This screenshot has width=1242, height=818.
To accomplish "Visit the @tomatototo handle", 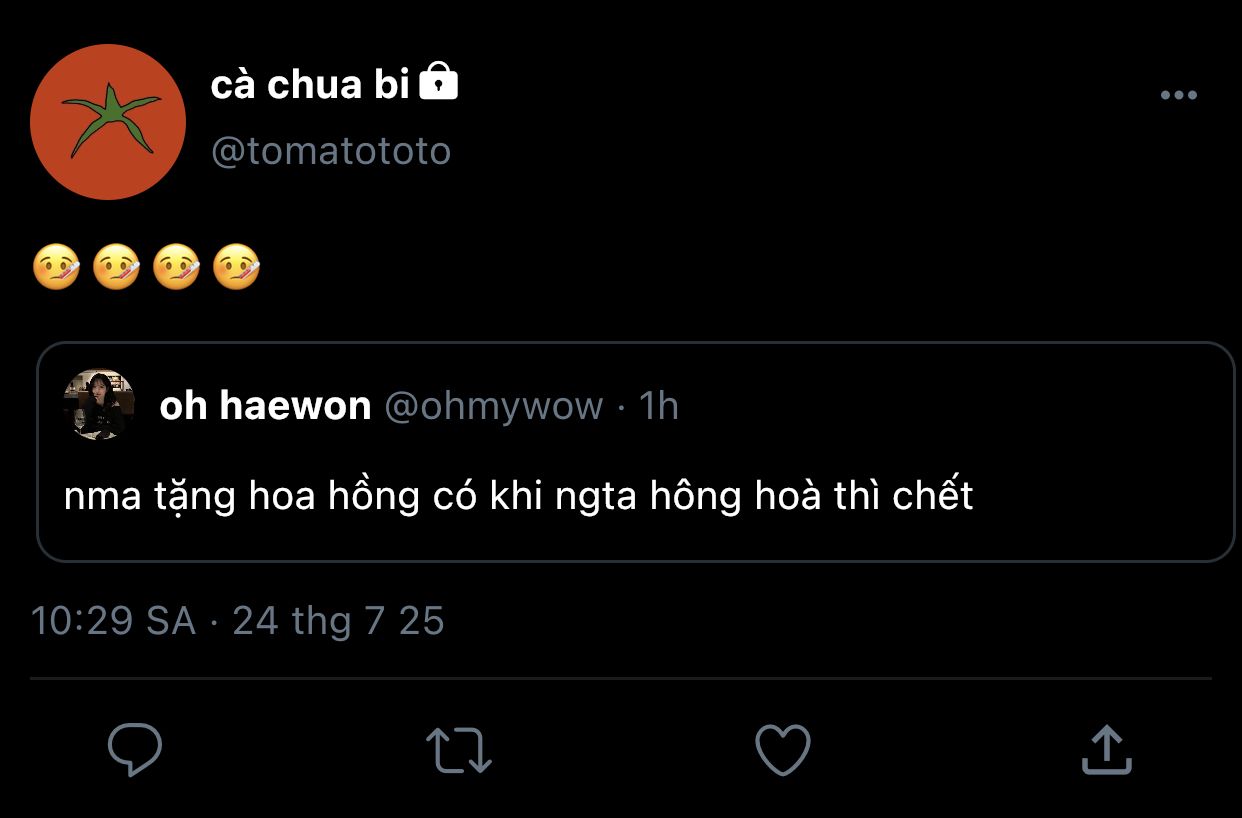I will [x=331, y=151].
